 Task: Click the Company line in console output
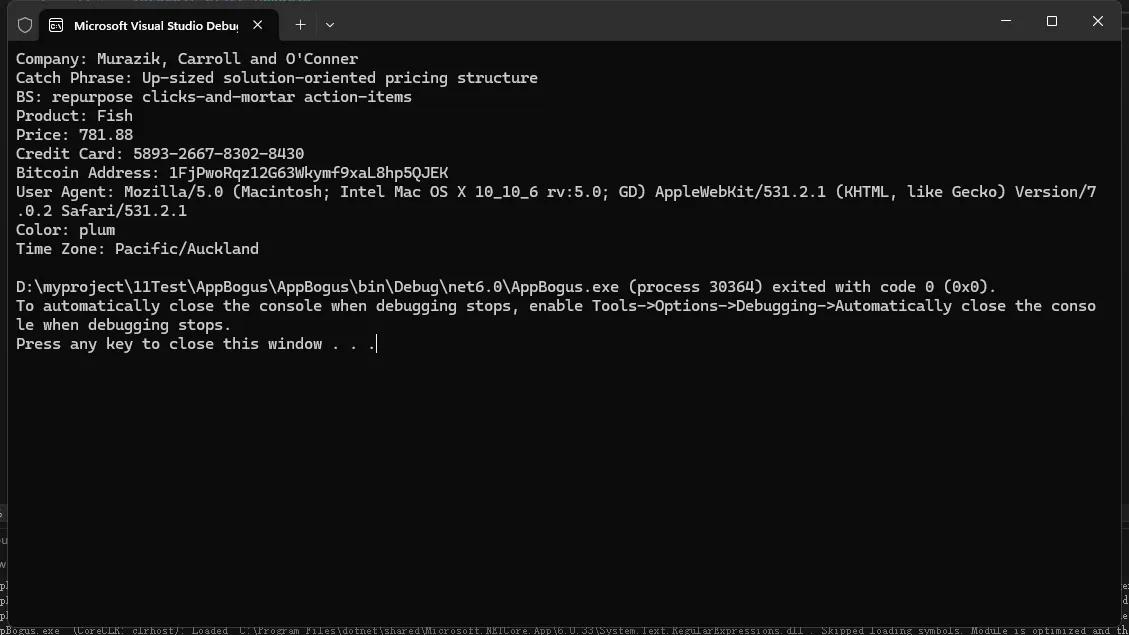[x=187, y=59]
